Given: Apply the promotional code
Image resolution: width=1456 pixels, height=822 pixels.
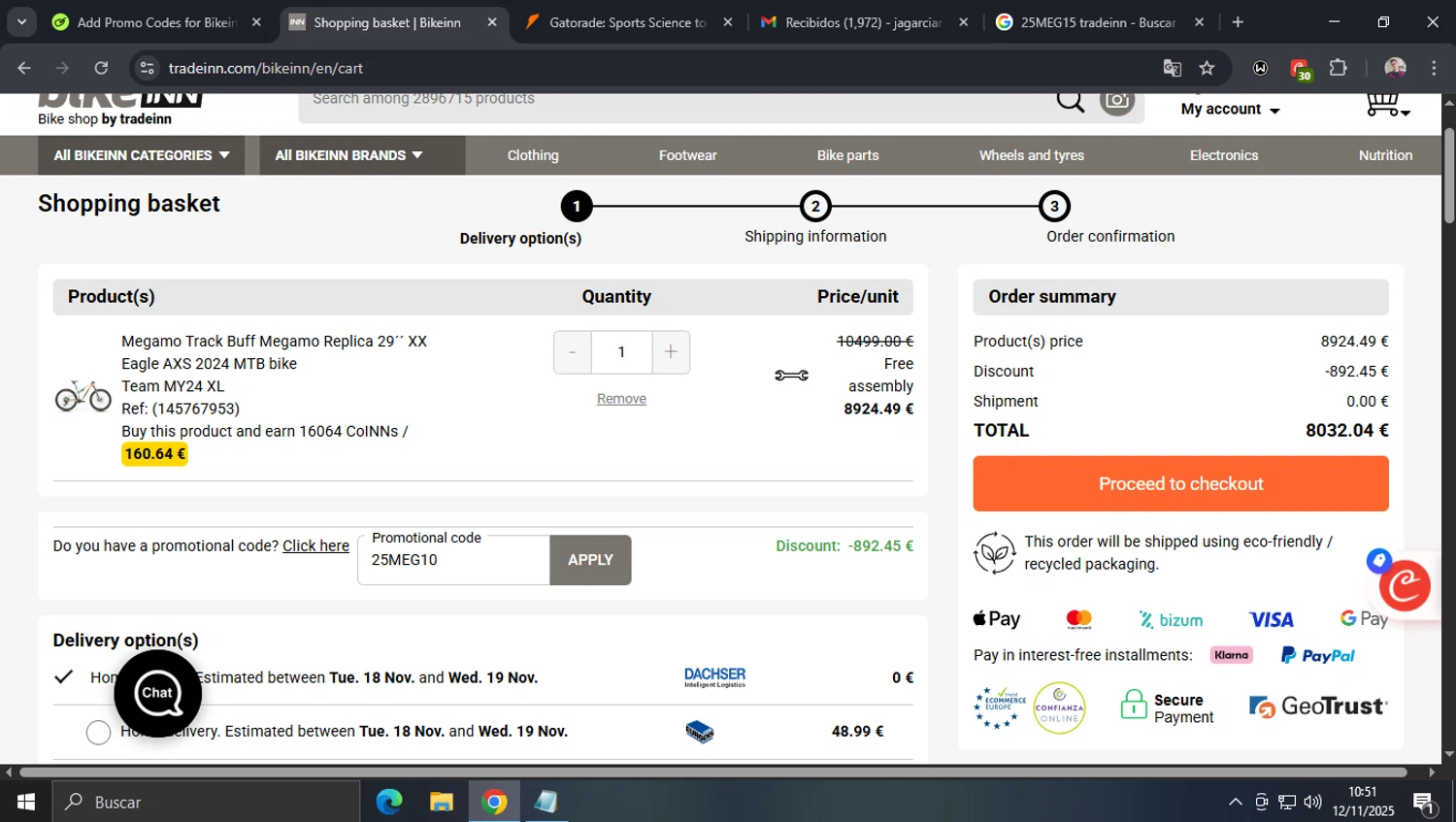Looking at the screenshot, I should click(590, 560).
